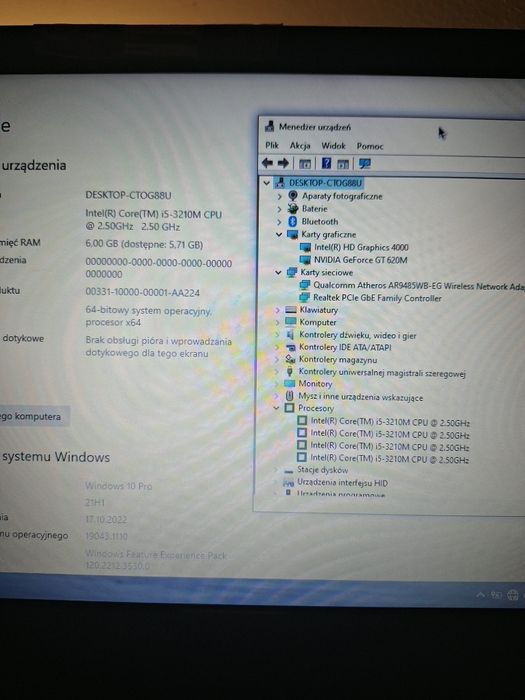
Task: Select Kontrolery uniwersalnej magistrali szeregowej label
Action: tap(382, 372)
